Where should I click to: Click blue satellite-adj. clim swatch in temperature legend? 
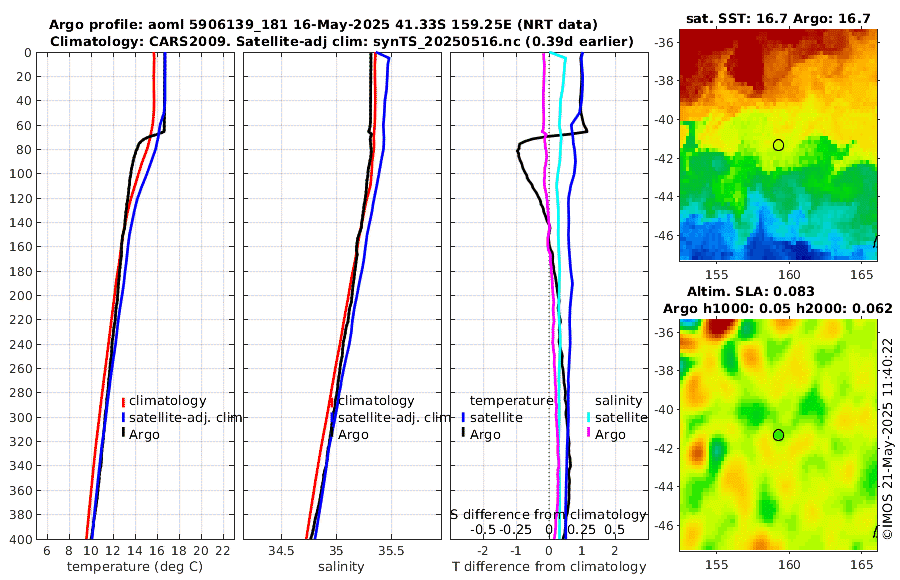(x=123, y=418)
